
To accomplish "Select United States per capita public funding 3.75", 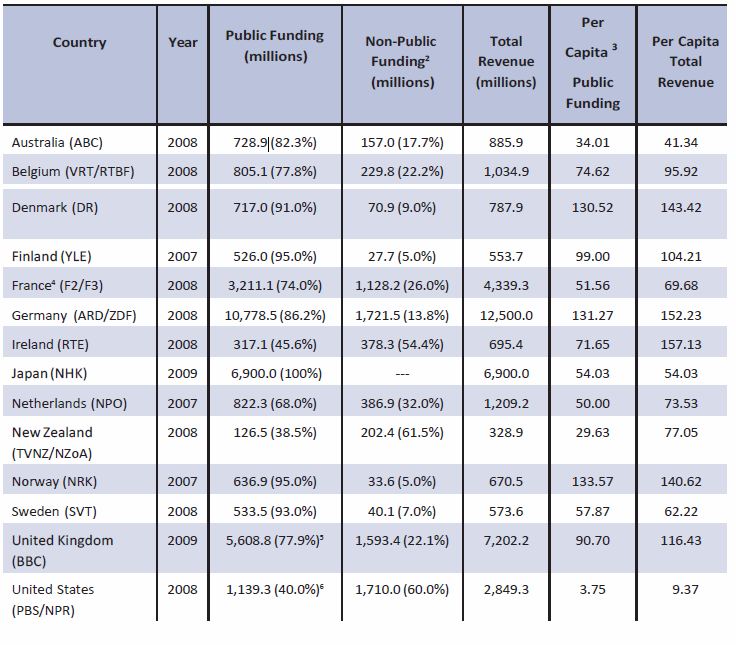I will (592, 589).
